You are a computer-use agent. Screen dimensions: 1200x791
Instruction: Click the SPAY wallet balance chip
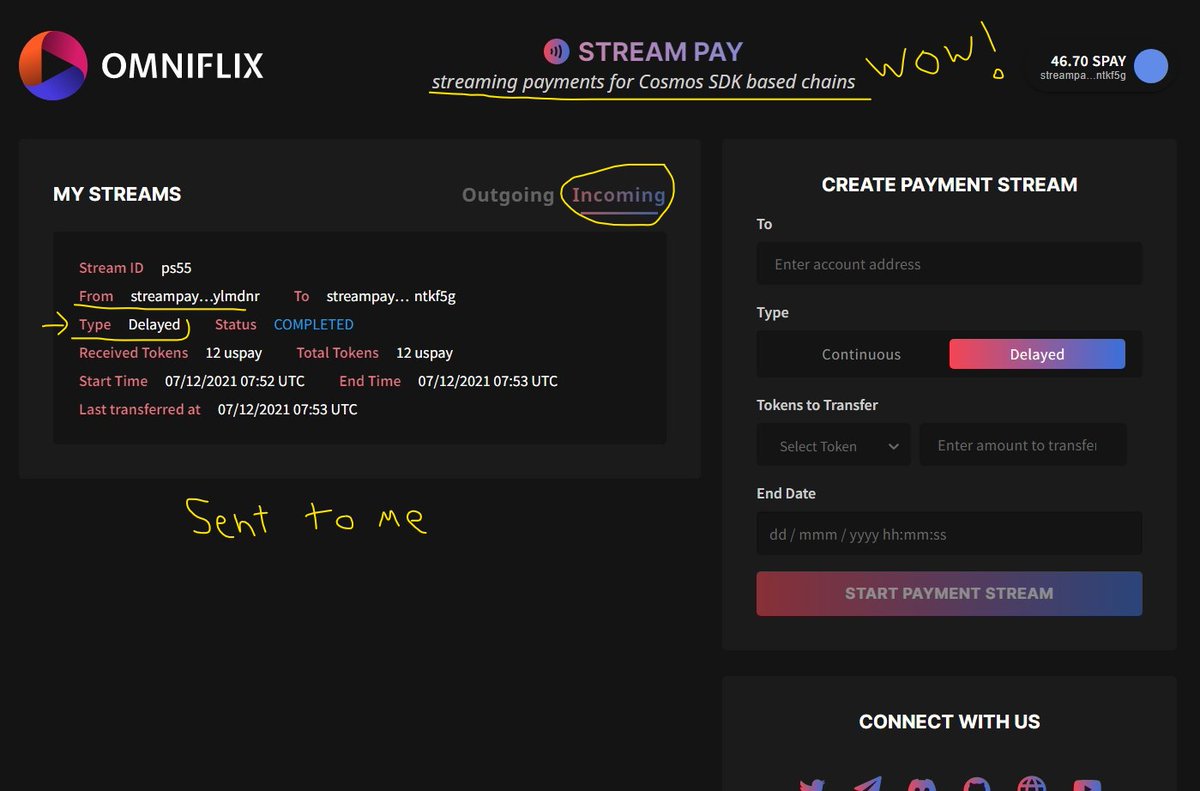point(1098,66)
